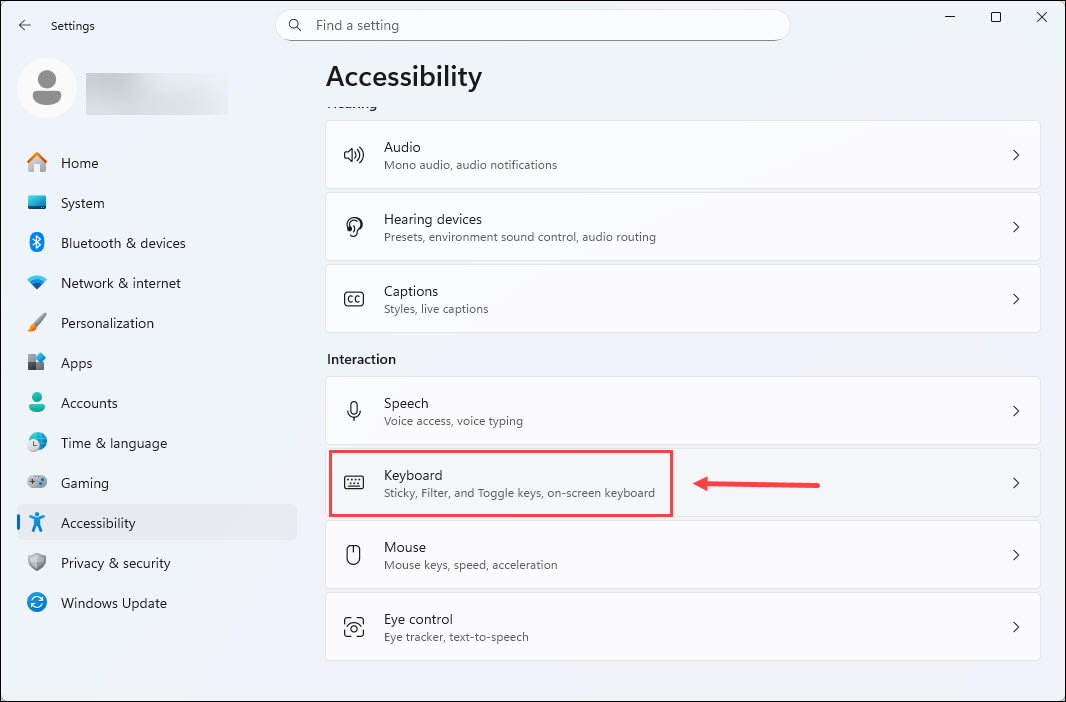Click the user profile avatar
The image size is (1066, 702).
(x=46, y=88)
